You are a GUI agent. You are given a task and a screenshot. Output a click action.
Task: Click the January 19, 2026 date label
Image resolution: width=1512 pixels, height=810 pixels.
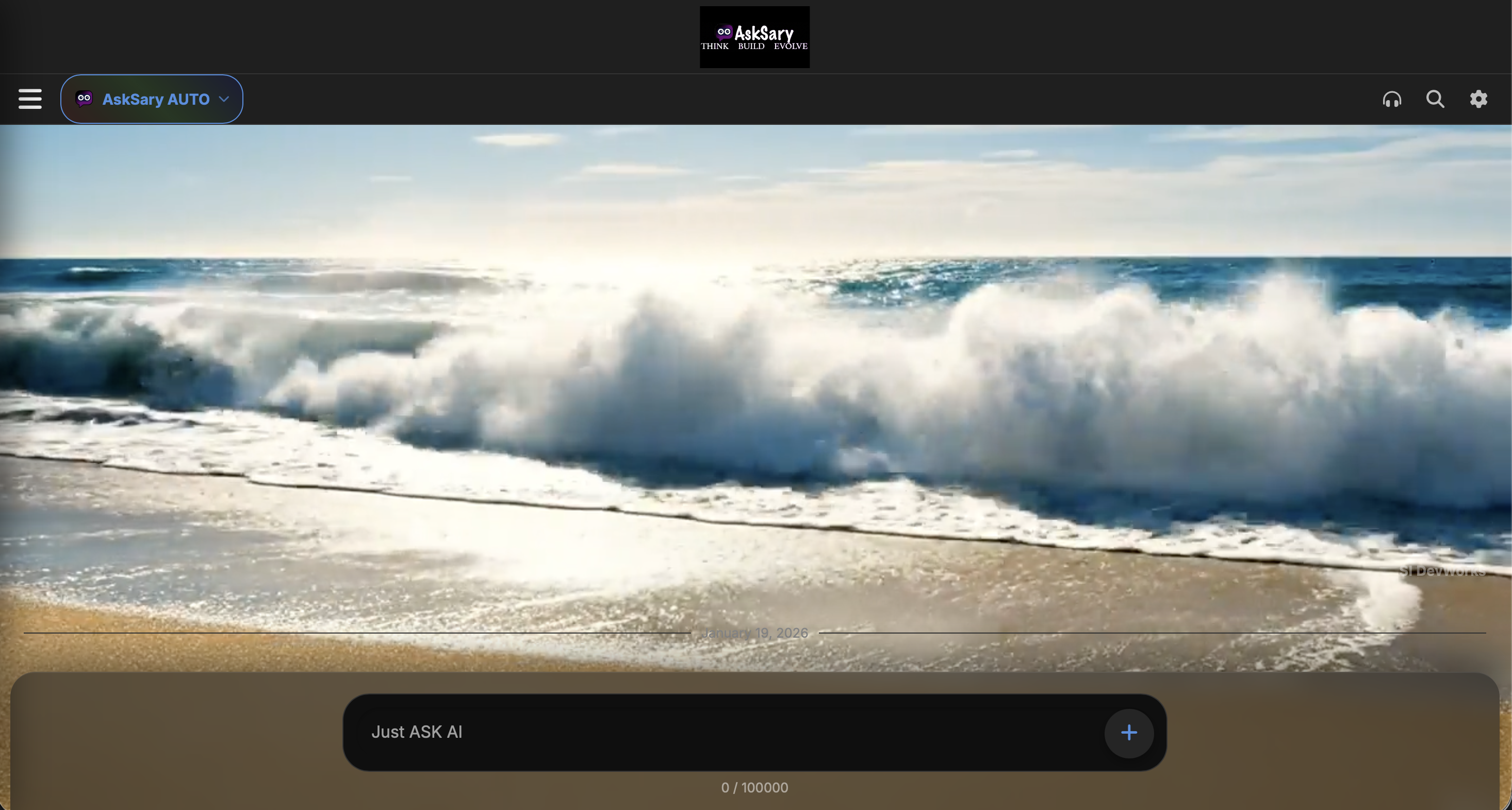click(x=754, y=633)
